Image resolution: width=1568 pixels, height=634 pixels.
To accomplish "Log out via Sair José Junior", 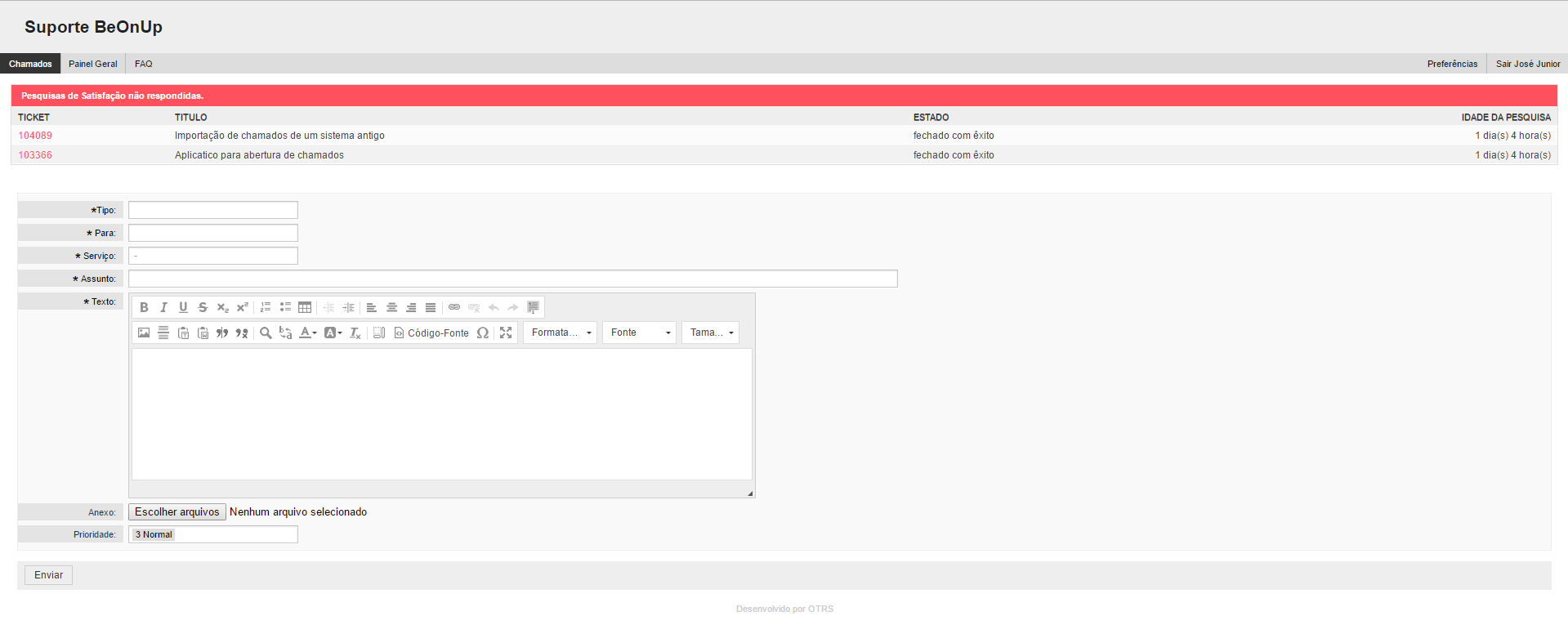I will tap(1528, 64).
